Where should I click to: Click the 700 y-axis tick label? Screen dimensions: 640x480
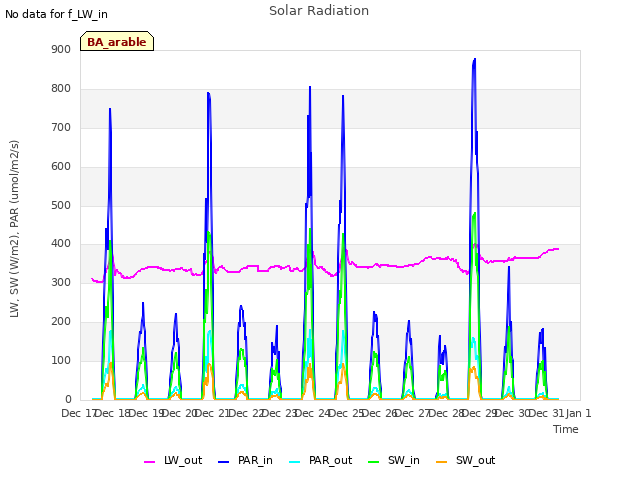click(61, 127)
